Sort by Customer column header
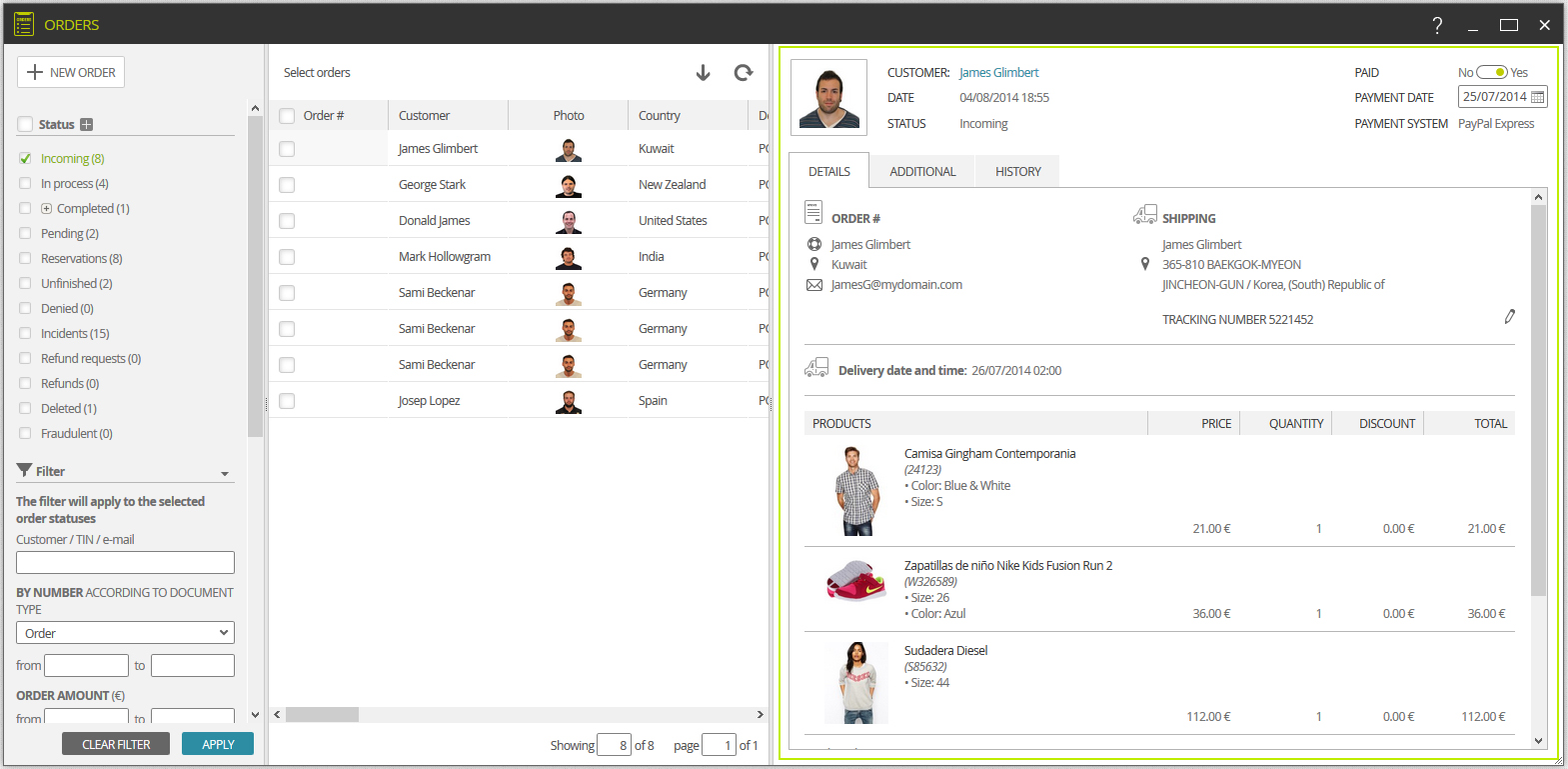The width and height of the screenshot is (1568, 769). tap(448, 115)
